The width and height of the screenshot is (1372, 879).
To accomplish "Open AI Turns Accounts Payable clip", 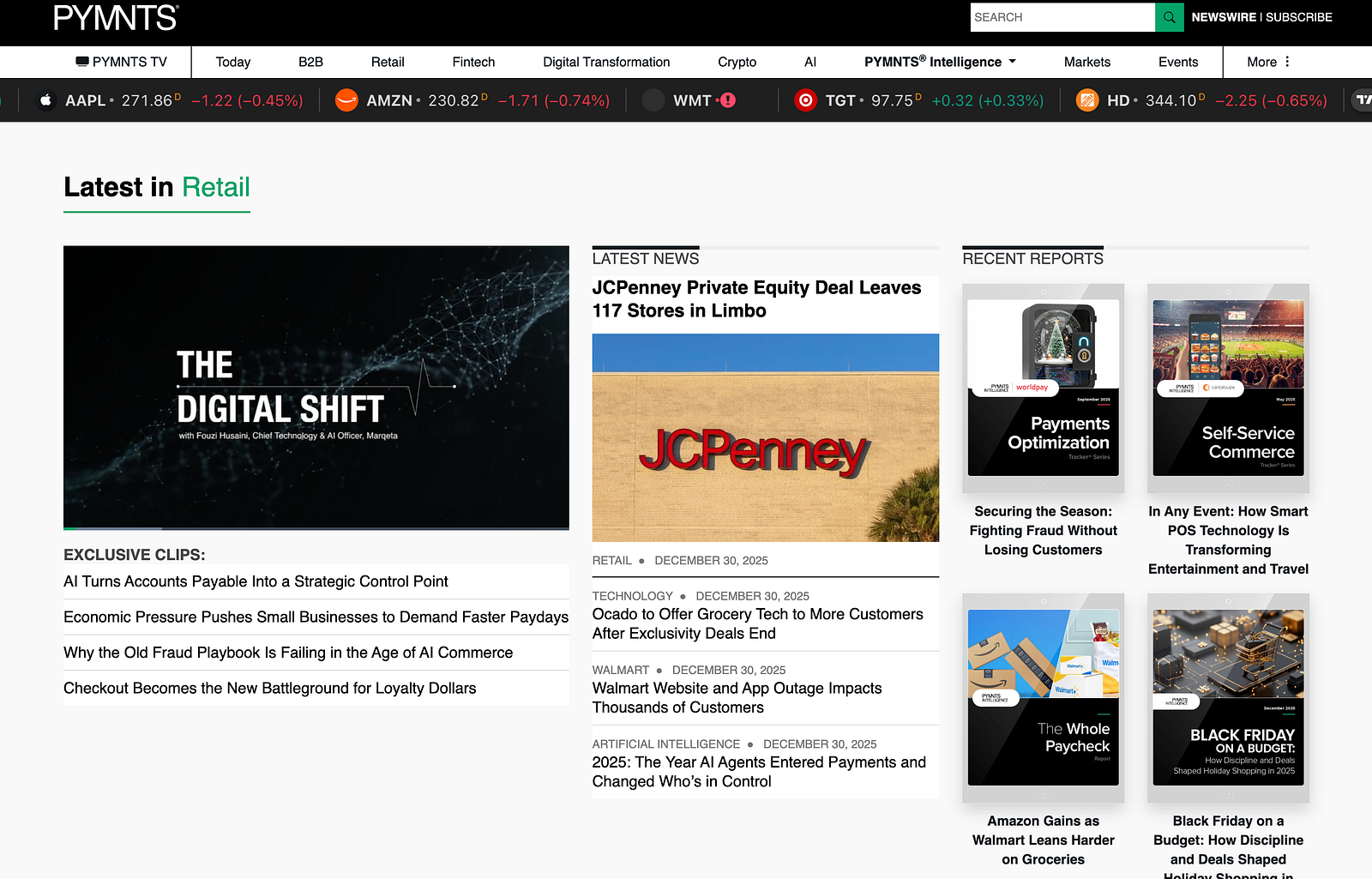I will point(256,581).
